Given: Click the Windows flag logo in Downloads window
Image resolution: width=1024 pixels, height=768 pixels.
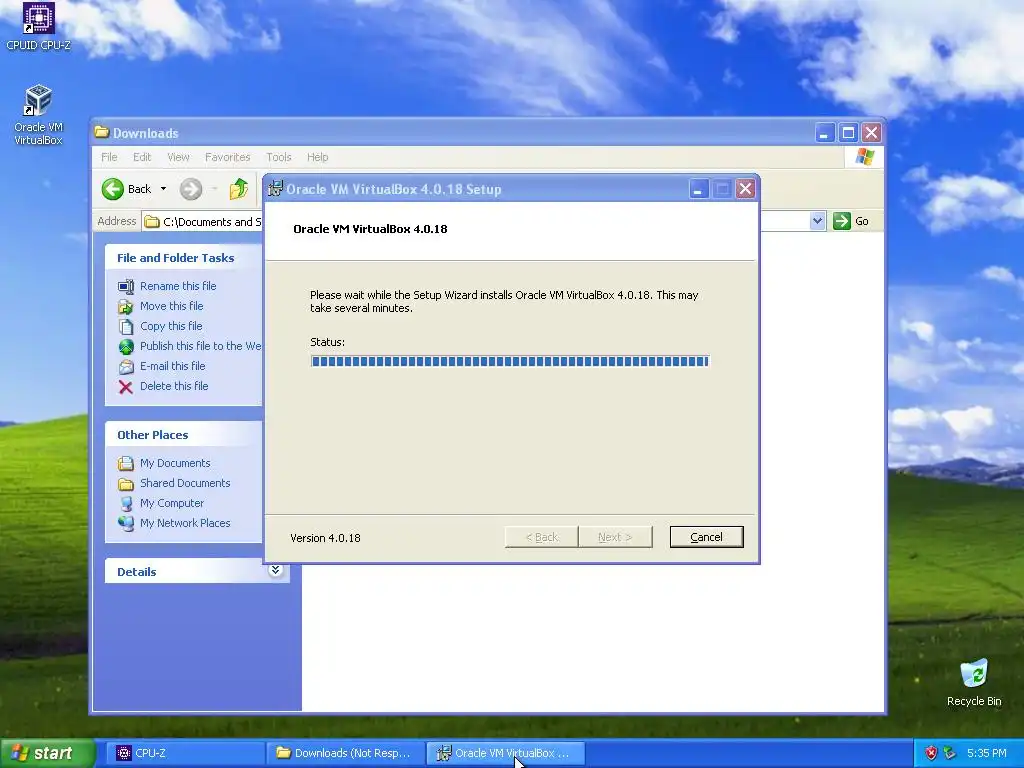Looking at the screenshot, I should click(865, 157).
